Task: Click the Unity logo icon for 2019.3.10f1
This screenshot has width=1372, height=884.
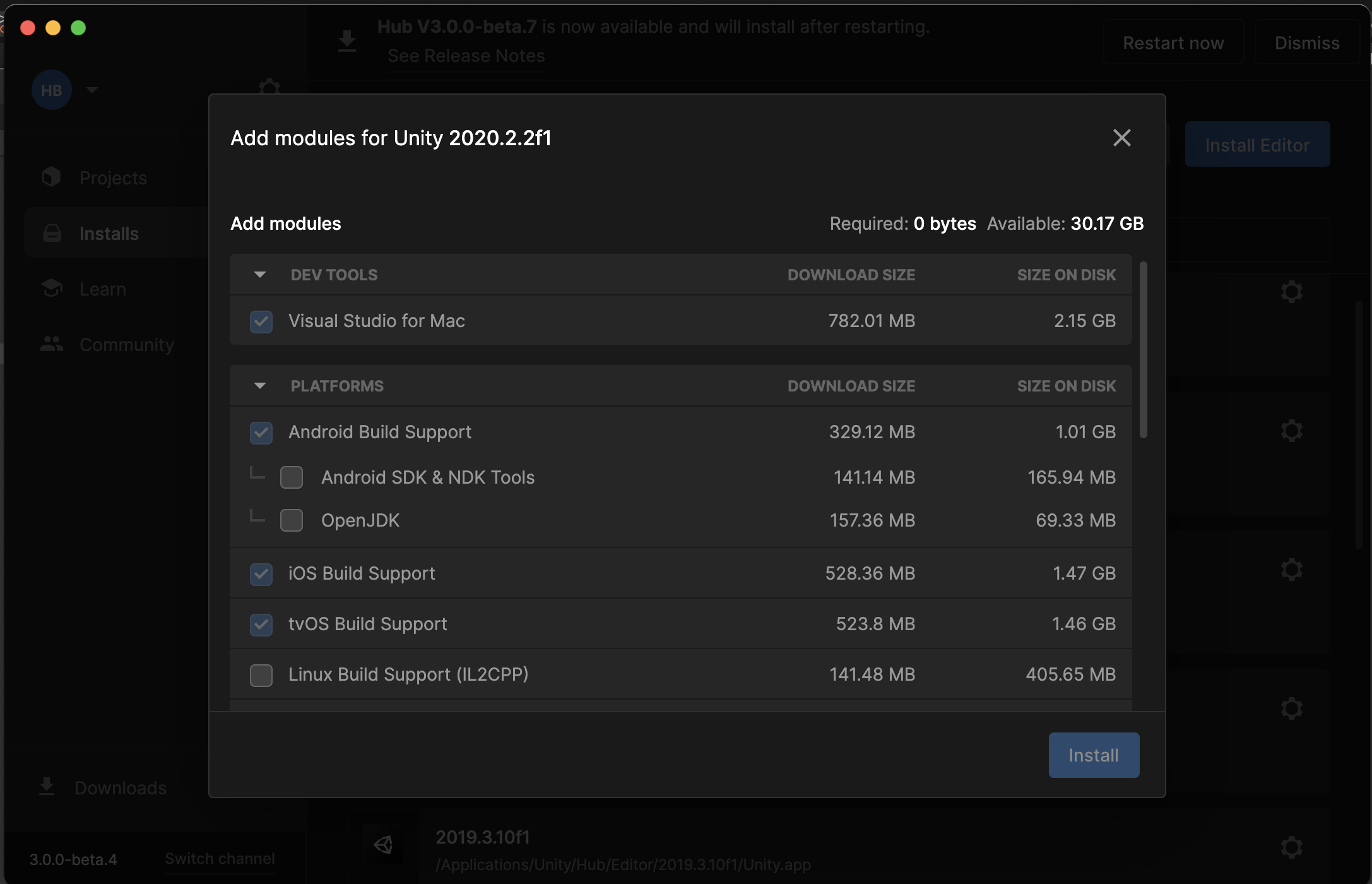Action: tap(384, 845)
